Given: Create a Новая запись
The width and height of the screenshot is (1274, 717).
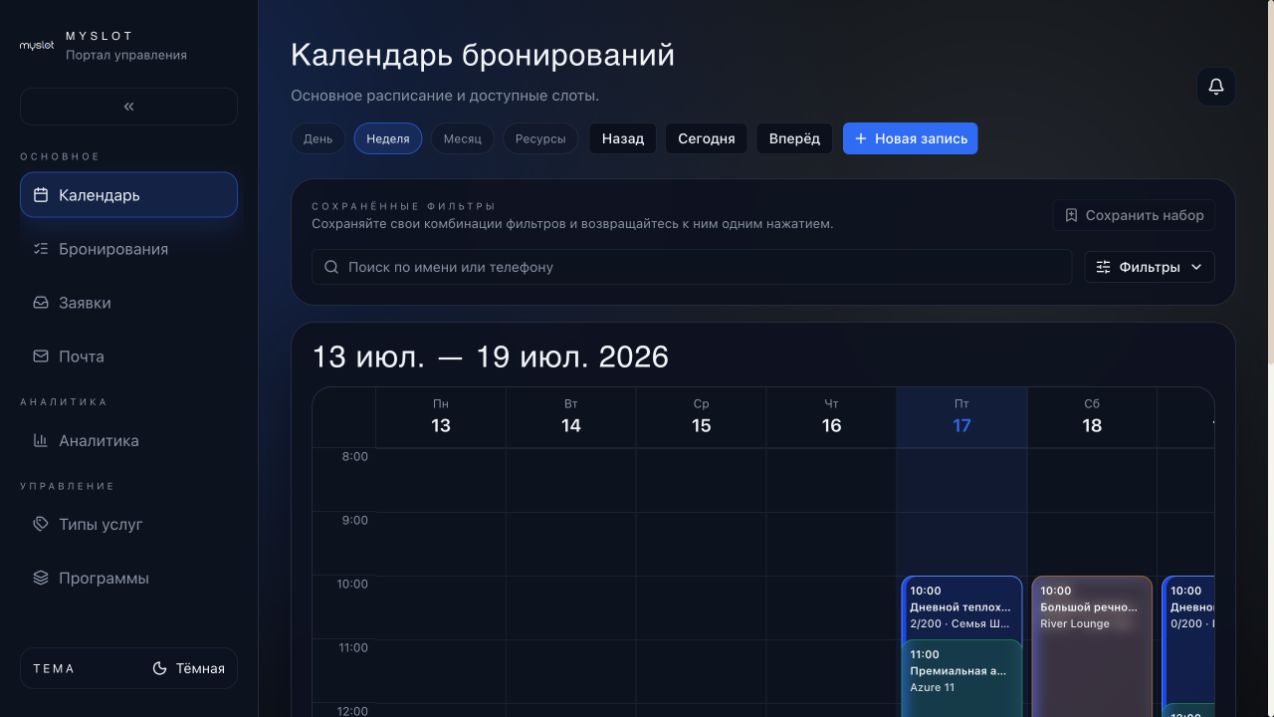Looking at the screenshot, I should (910, 139).
